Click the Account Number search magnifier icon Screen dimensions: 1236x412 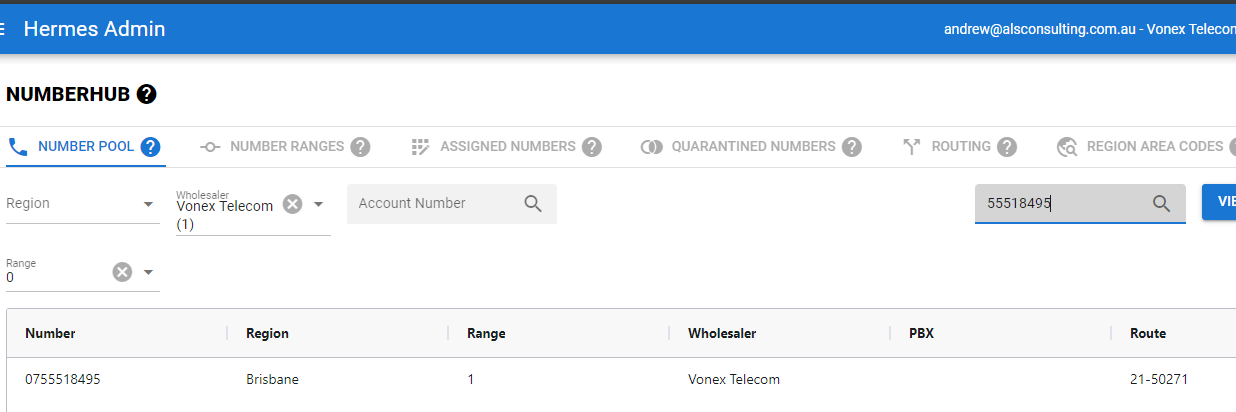tap(533, 204)
